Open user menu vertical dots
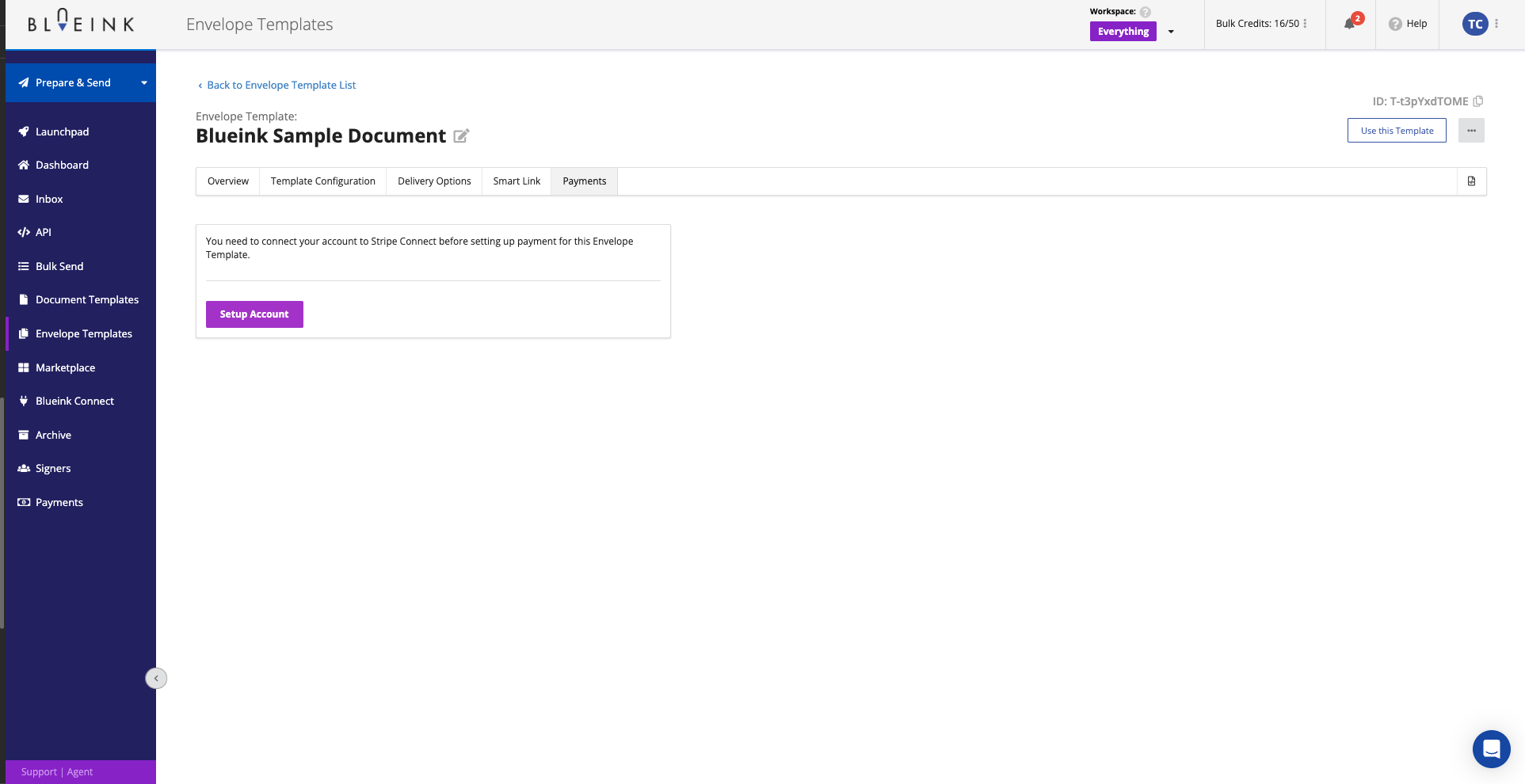The width and height of the screenshot is (1525, 784). pyautogui.click(x=1496, y=24)
